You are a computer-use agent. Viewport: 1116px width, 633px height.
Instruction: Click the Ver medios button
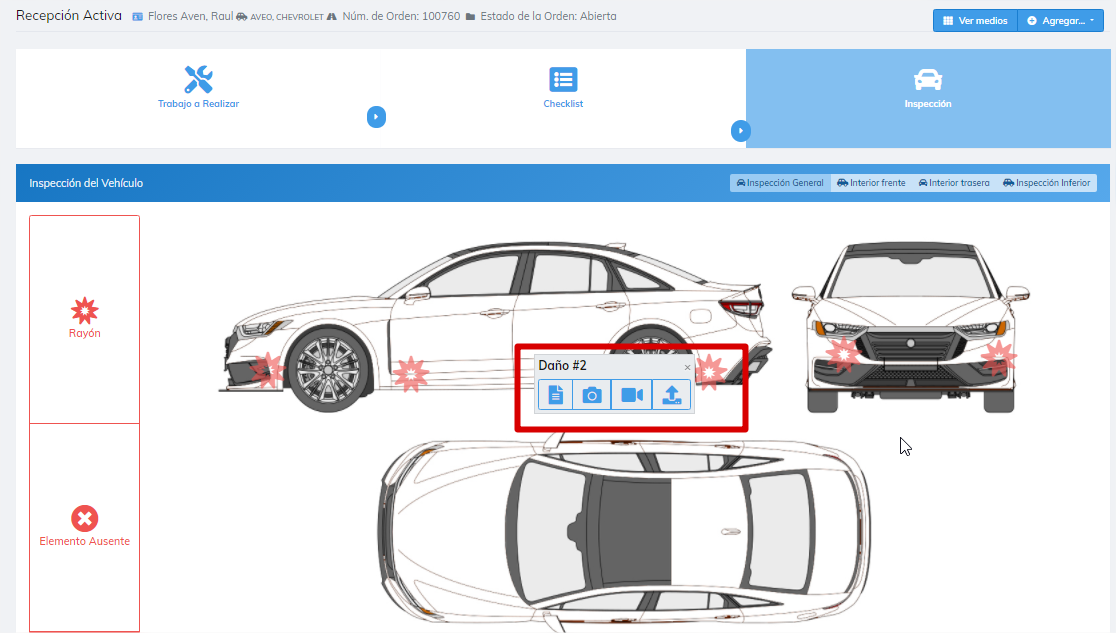[x=975, y=21]
